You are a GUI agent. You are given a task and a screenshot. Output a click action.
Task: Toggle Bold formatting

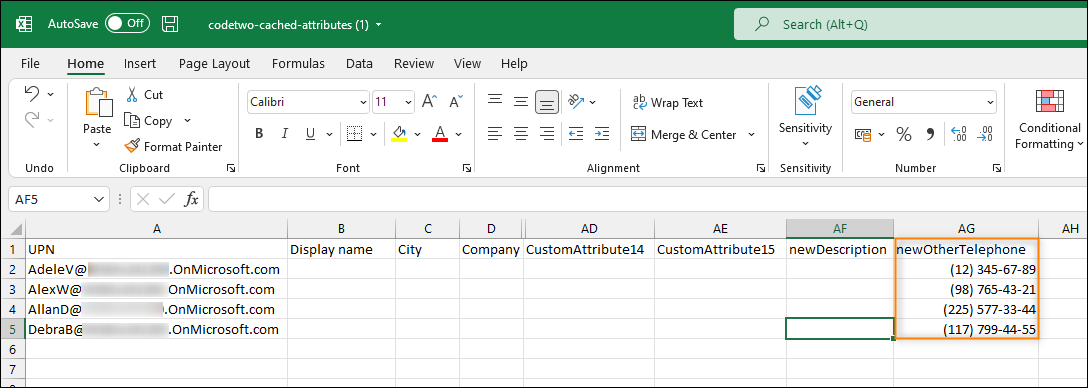coord(259,134)
